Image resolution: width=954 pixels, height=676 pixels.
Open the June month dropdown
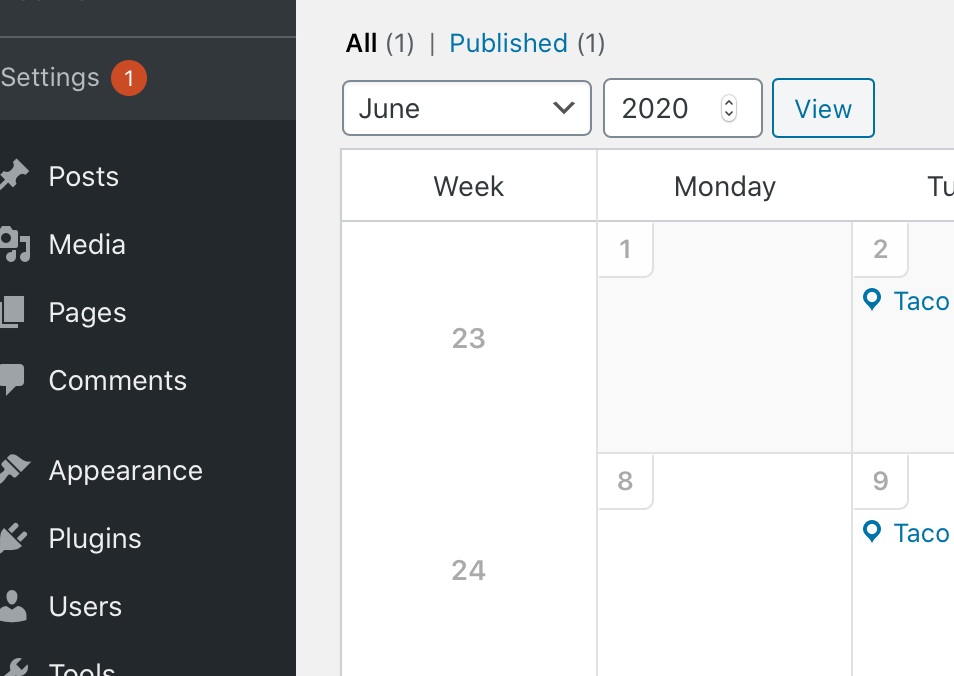[467, 108]
